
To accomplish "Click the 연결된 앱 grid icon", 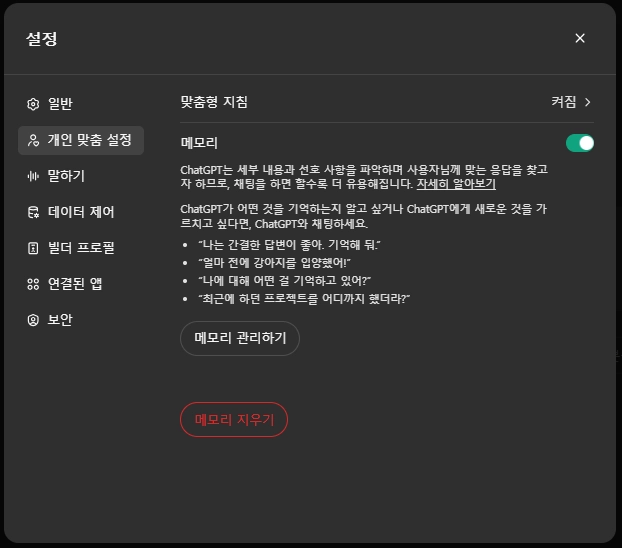I will (x=33, y=284).
